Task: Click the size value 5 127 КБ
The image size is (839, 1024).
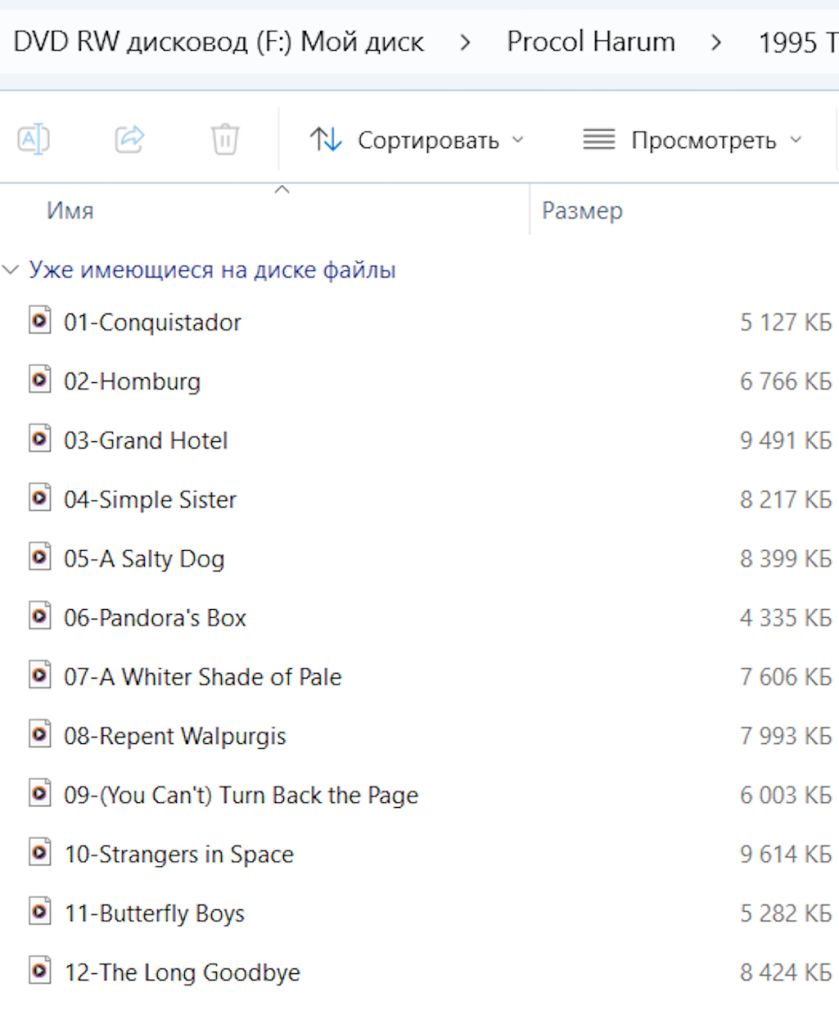Action: pos(786,322)
